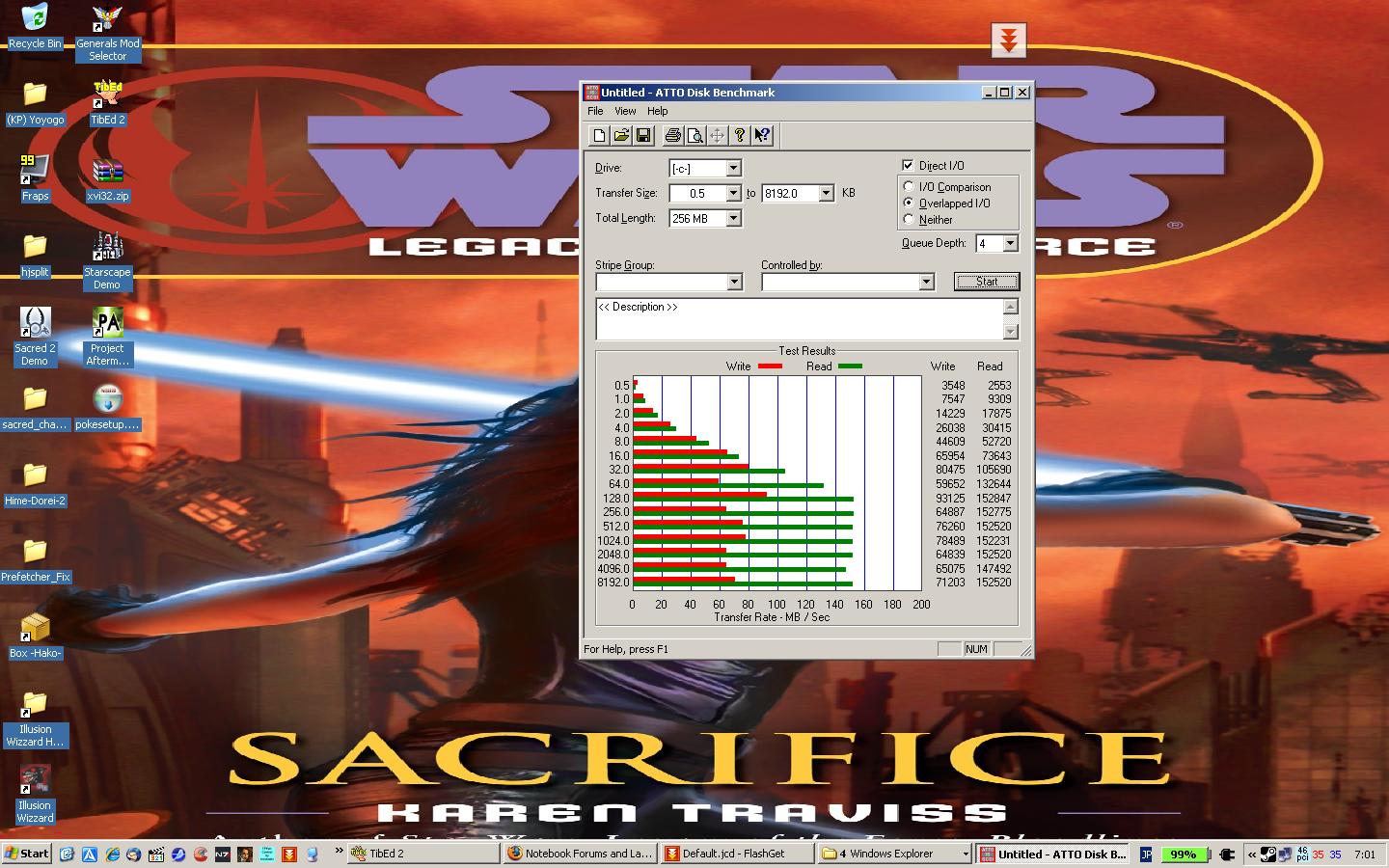Select the Hime-Dorei-2 folder
Viewport: 1389px width, 868px height.
point(35,483)
